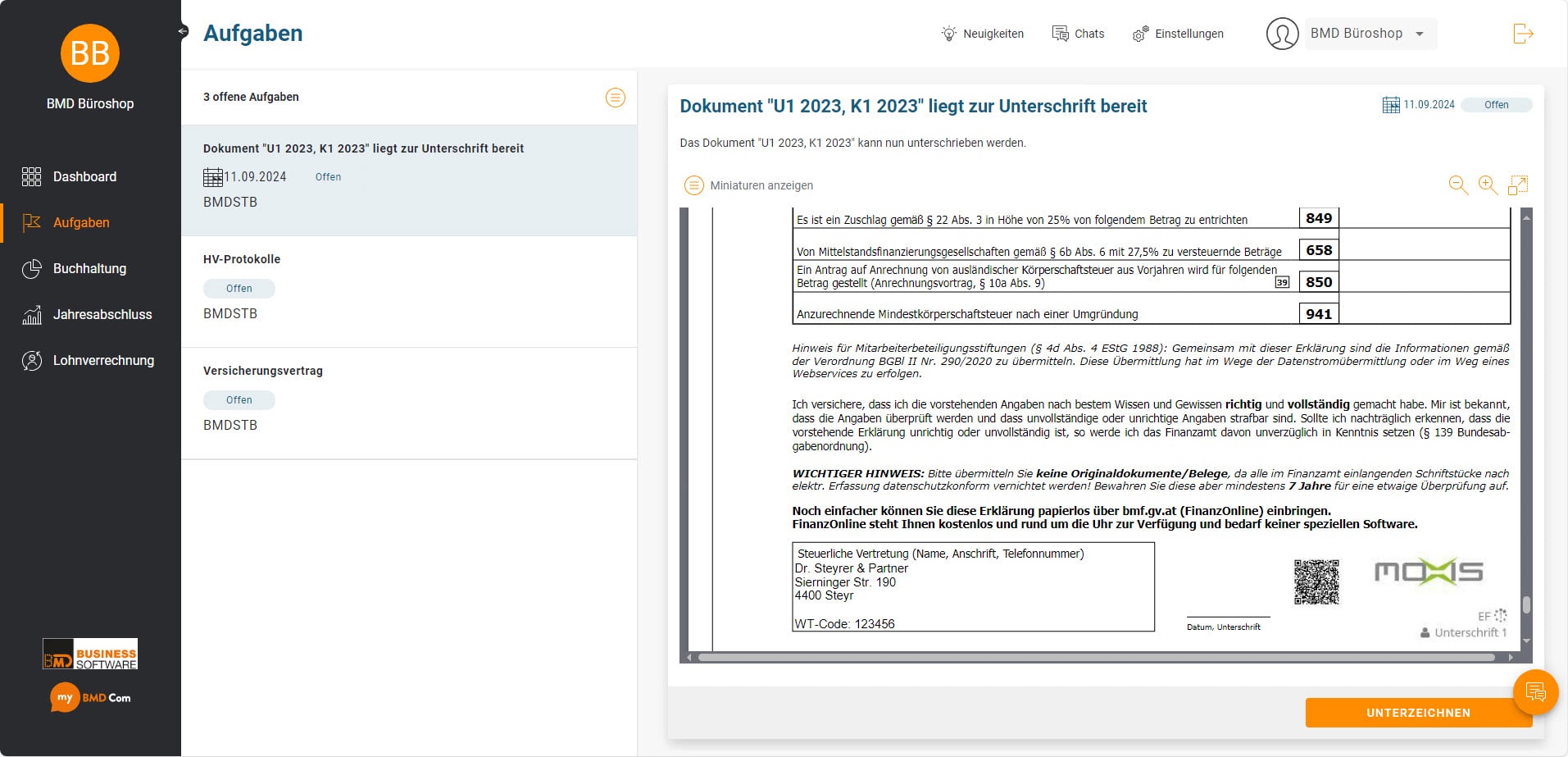Click the my BMD Com logo

(90, 697)
